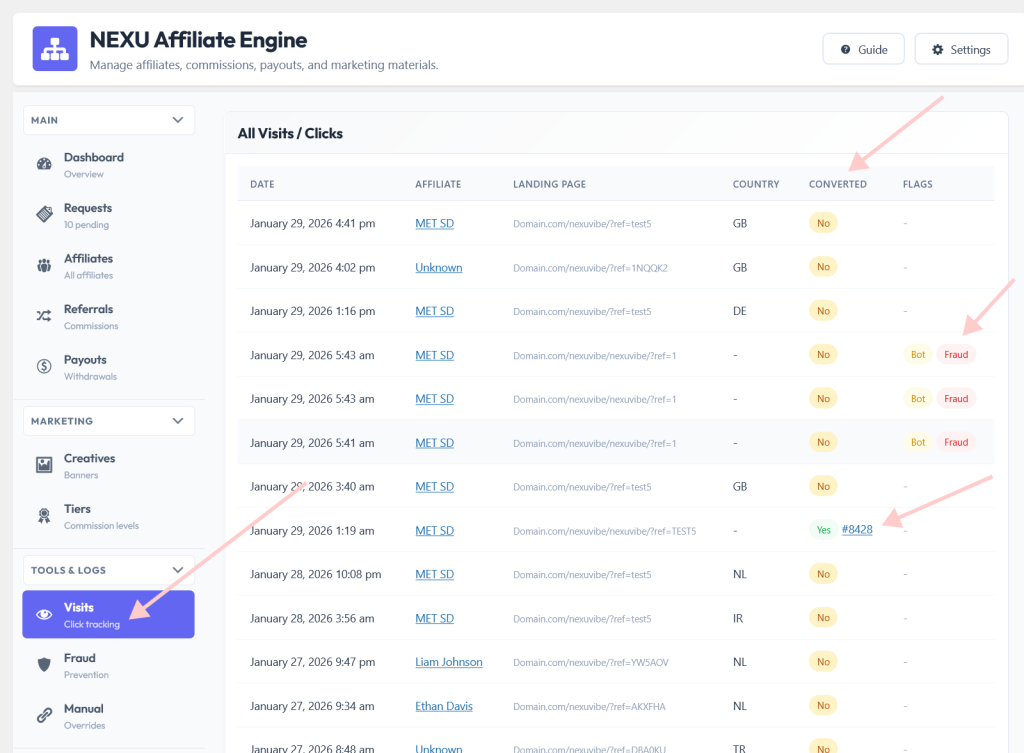Open MET SD affiliate in 4:41 pm row

pos(434,223)
